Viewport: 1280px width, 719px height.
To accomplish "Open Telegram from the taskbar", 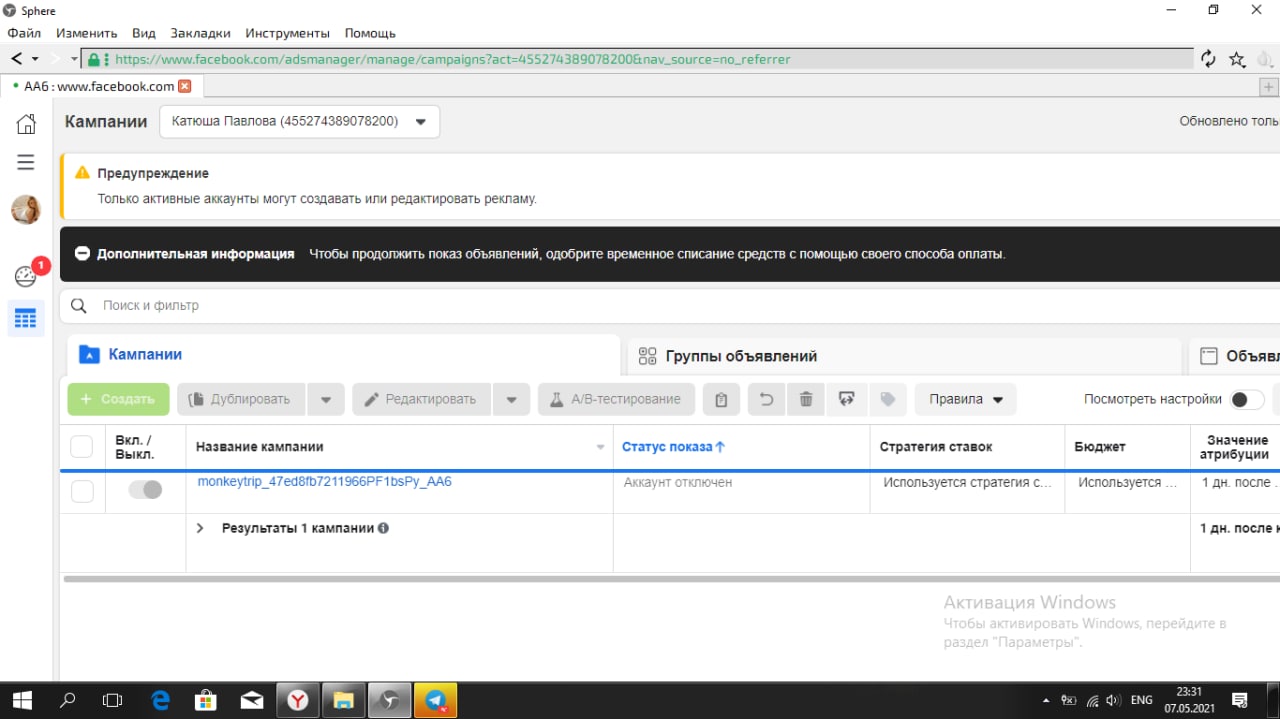I will point(436,700).
